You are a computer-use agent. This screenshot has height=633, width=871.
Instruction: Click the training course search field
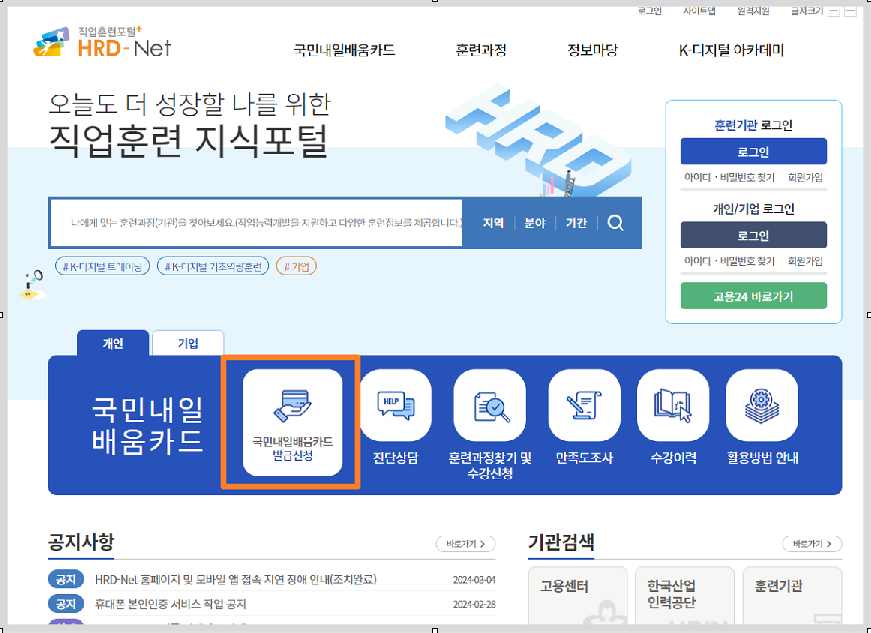coord(257,223)
